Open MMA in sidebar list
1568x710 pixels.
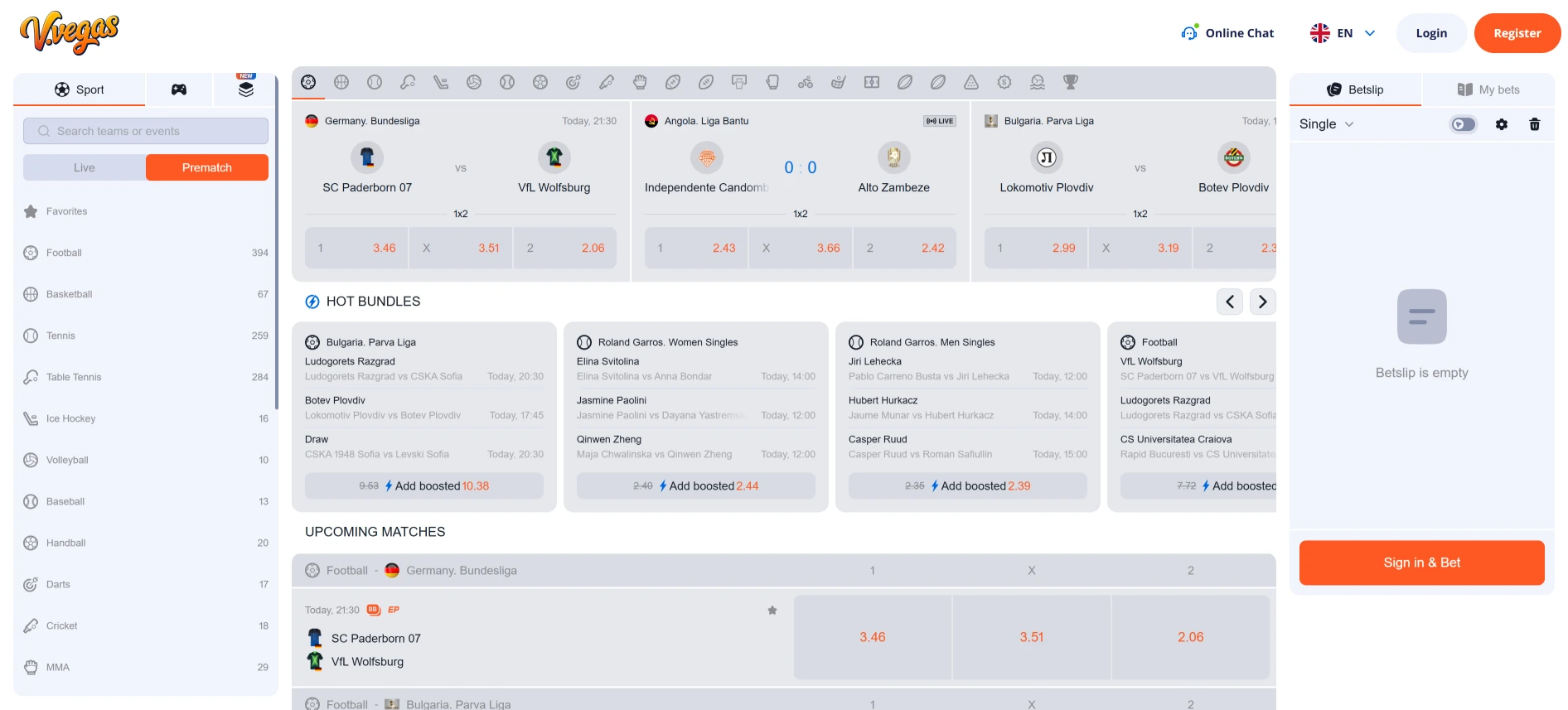point(146,667)
